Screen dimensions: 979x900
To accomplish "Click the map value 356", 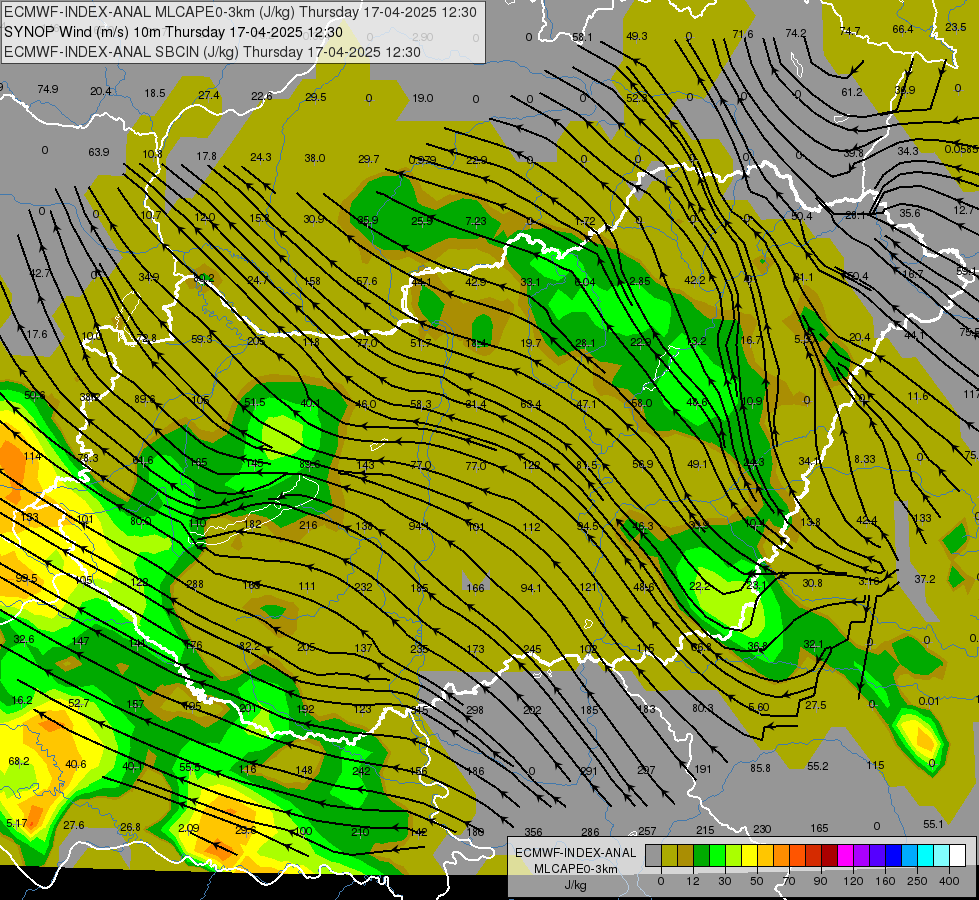I will click(533, 832).
